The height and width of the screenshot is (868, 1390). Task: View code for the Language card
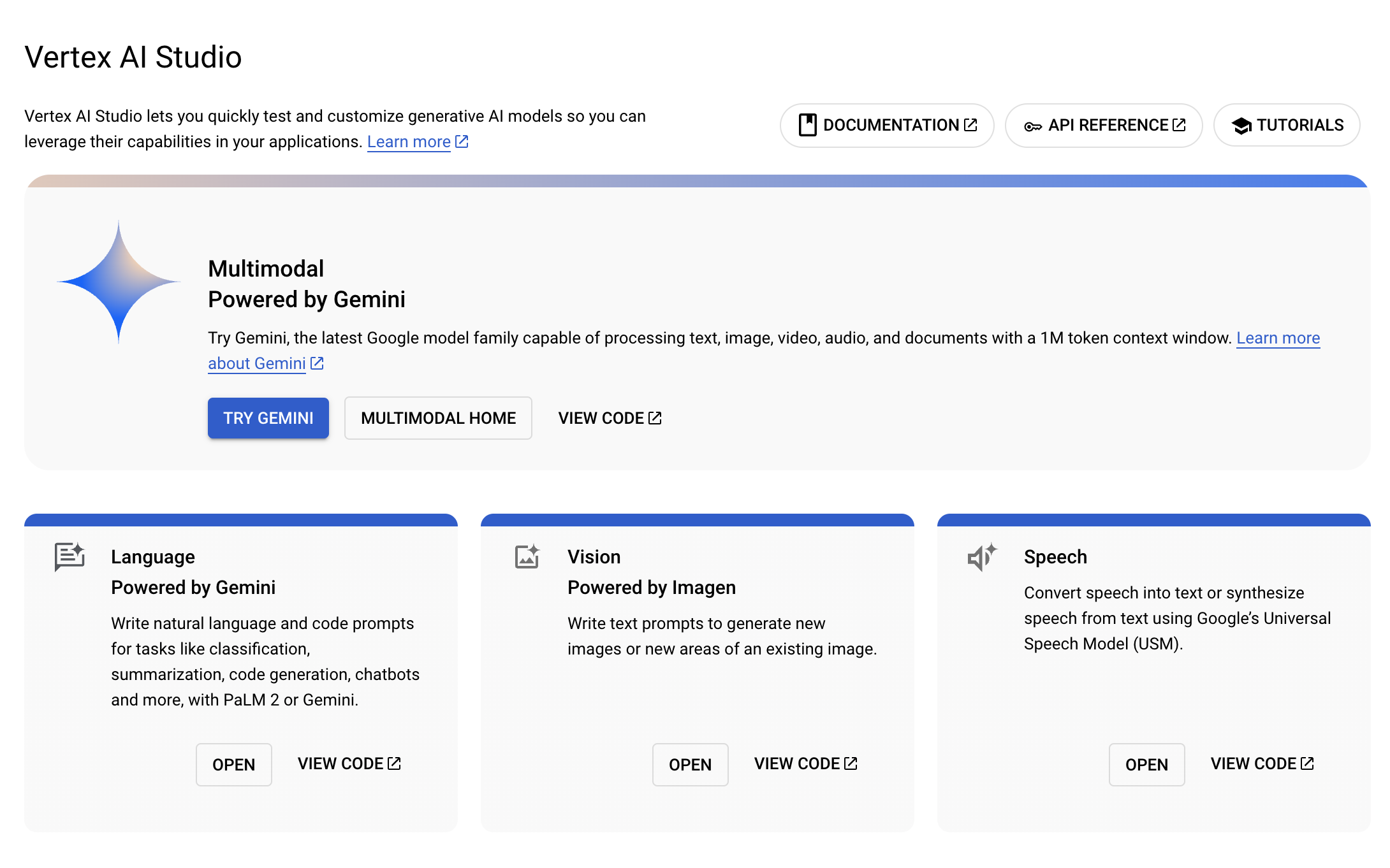click(x=349, y=763)
